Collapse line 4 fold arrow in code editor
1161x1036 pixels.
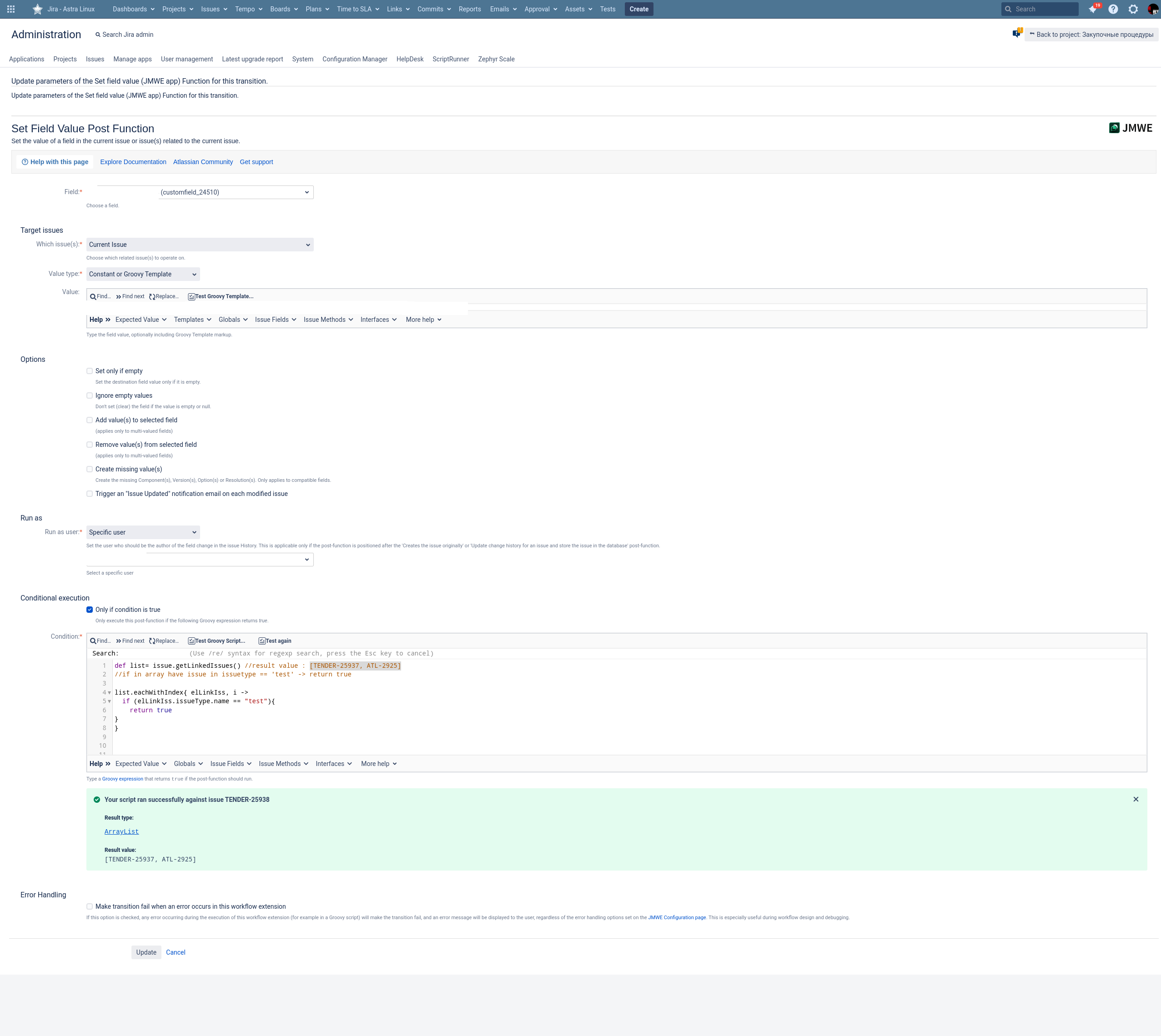click(109, 693)
